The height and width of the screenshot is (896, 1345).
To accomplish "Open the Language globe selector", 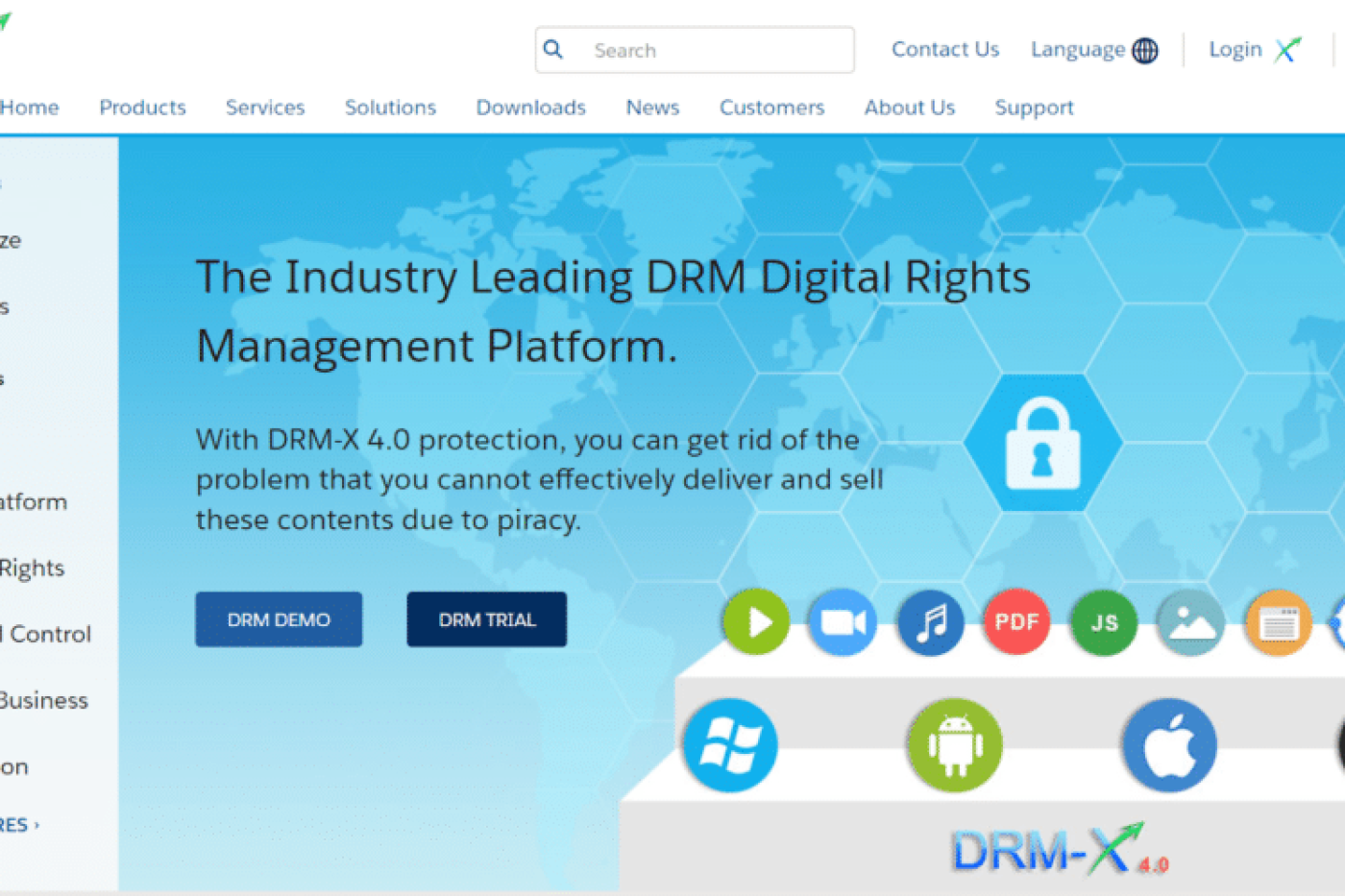I will point(1144,49).
